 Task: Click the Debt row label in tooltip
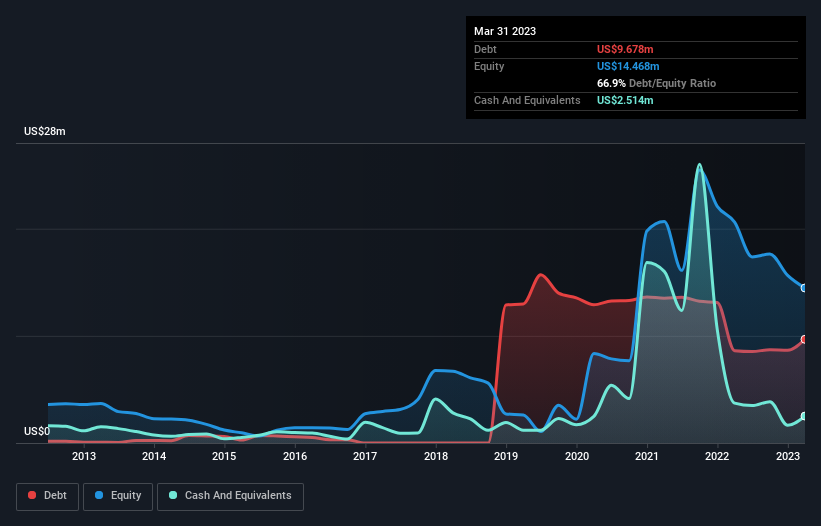pyautogui.click(x=485, y=49)
